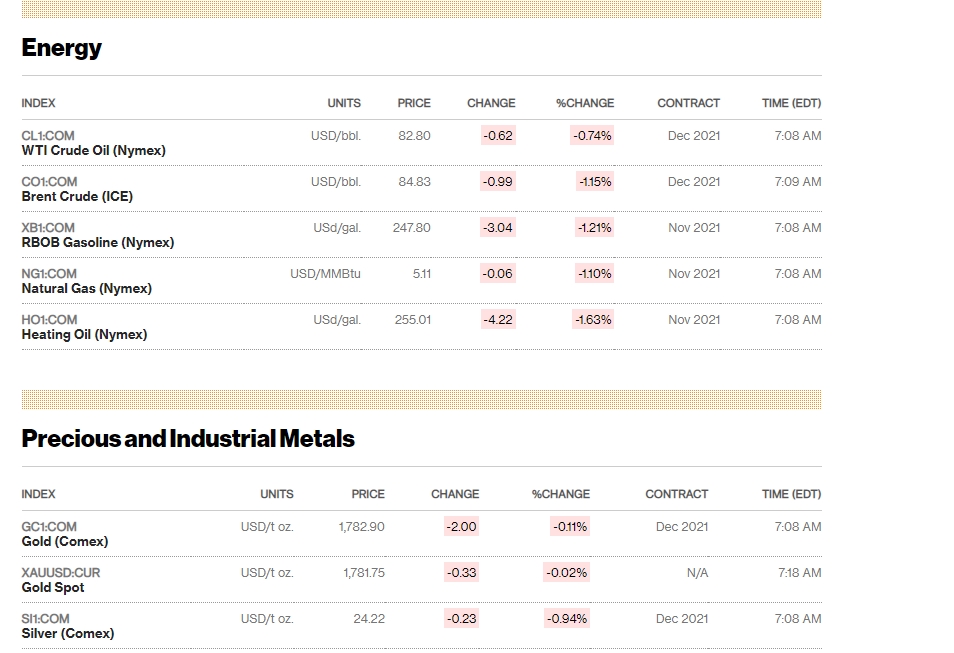Click the SI1:COM ticker symbol
The image size is (954, 653).
pos(45,618)
